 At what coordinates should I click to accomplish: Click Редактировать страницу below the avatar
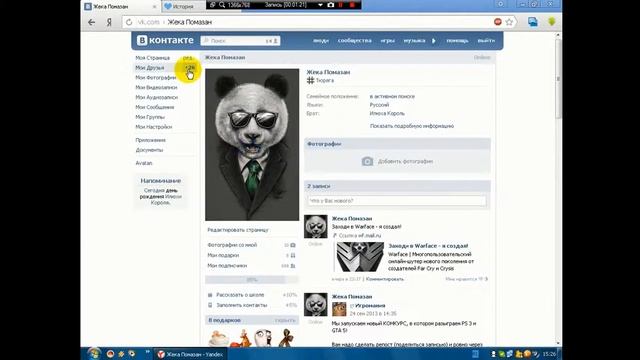click(x=238, y=230)
